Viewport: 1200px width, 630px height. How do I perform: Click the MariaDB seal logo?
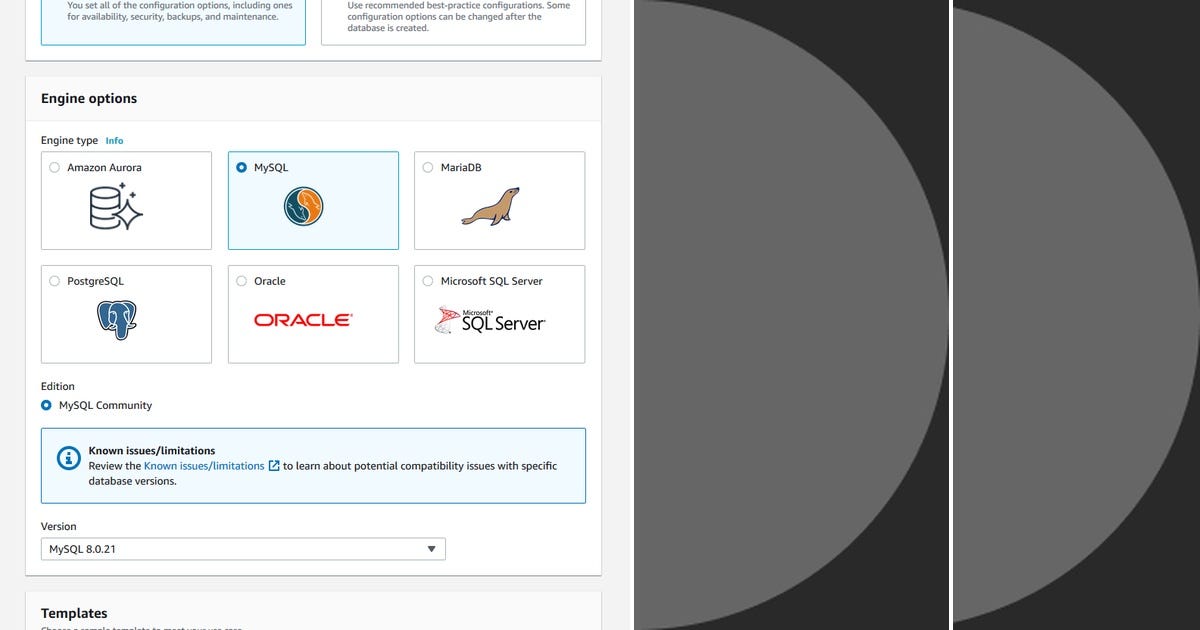(x=490, y=207)
